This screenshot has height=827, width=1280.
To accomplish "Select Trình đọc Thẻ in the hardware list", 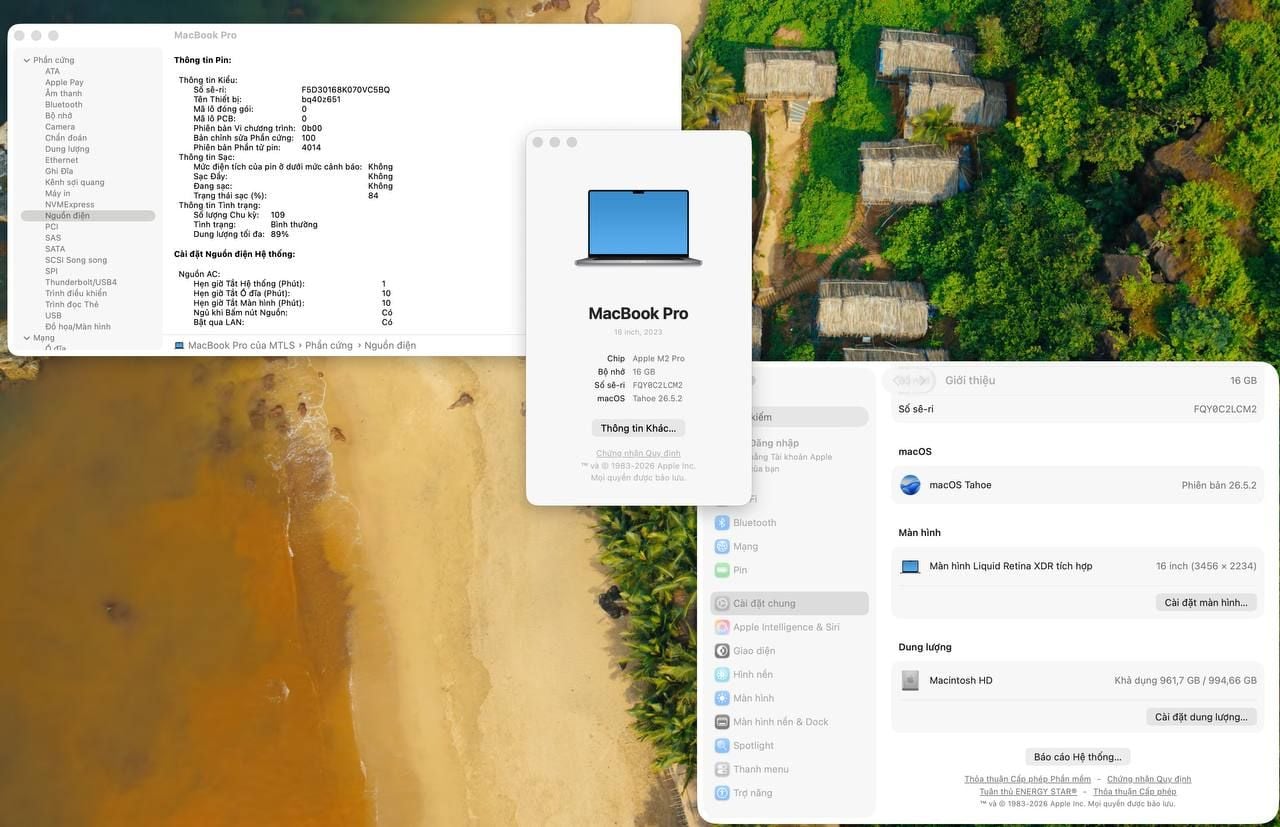I will pos(72,304).
